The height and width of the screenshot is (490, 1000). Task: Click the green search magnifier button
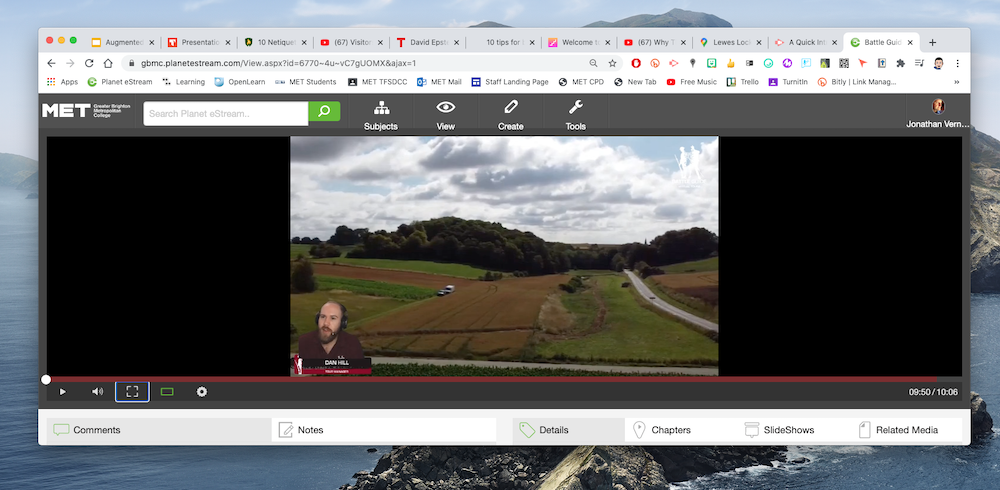tap(324, 112)
